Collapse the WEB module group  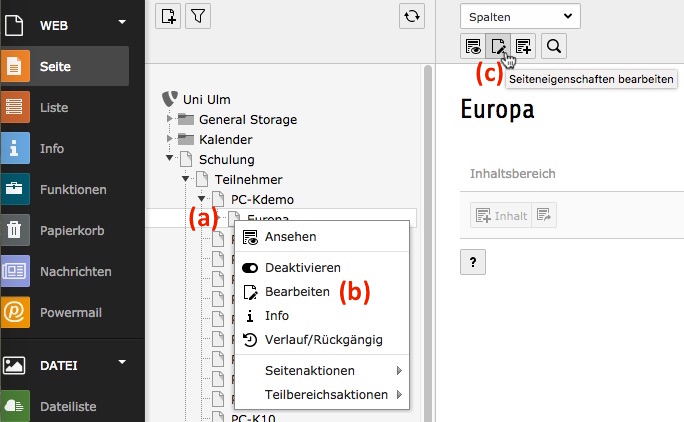point(122,21)
